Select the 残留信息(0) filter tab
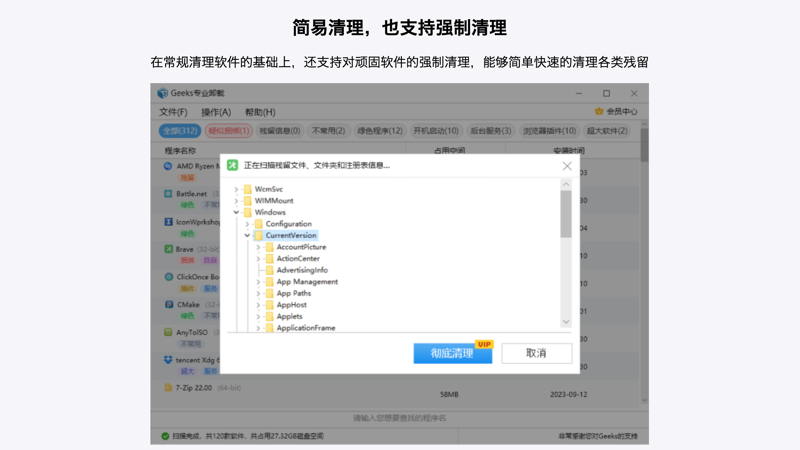Screen dimensions: 800x450 (280, 131)
